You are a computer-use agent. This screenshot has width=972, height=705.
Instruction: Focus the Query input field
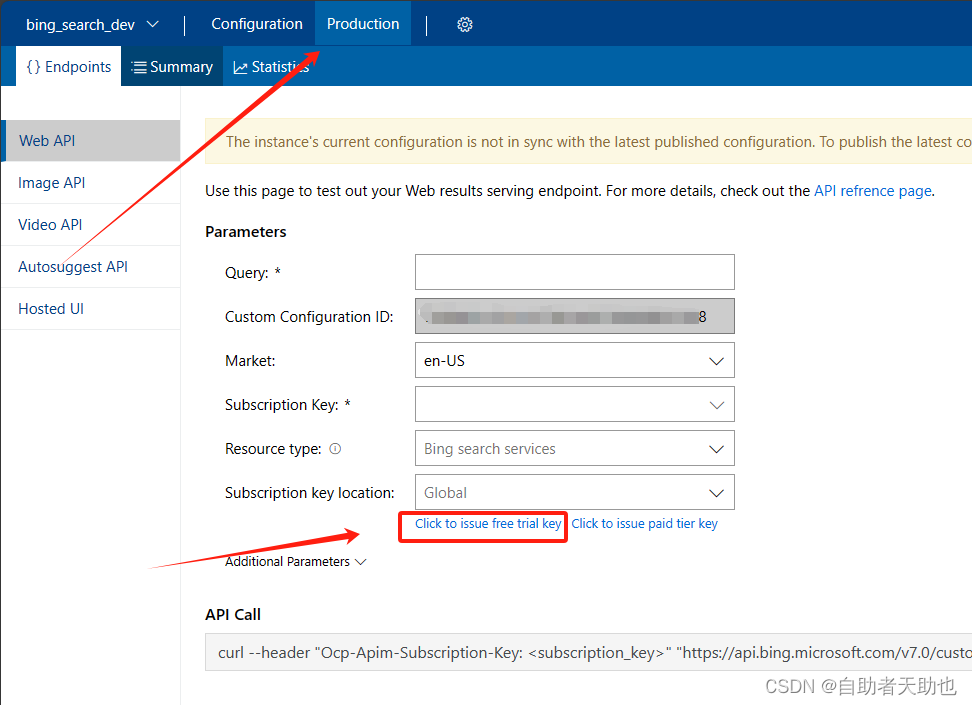[x=575, y=272]
